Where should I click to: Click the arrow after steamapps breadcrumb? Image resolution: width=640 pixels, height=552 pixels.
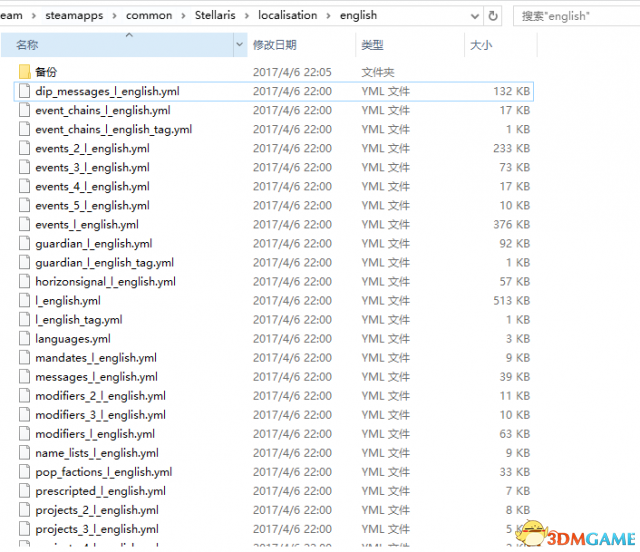tap(115, 16)
